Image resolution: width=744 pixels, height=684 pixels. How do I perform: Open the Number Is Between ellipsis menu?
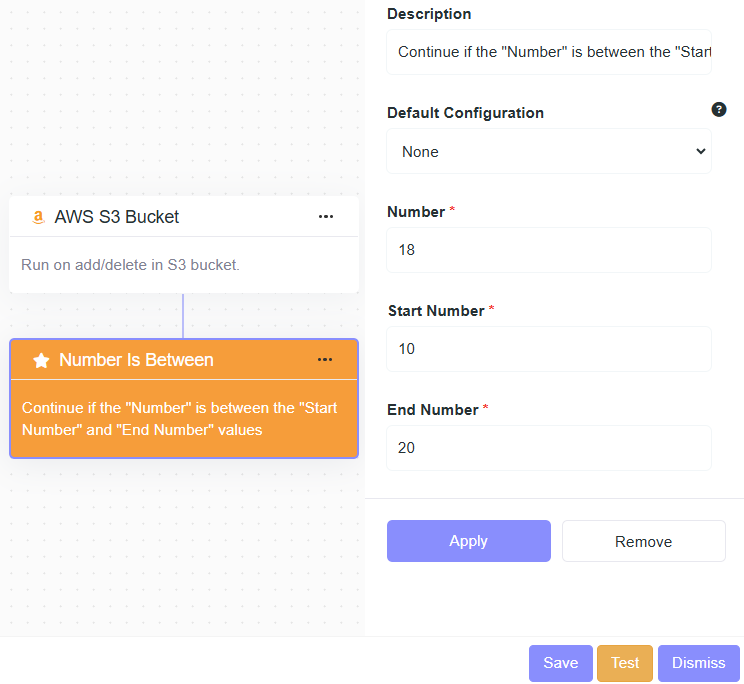(x=325, y=360)
